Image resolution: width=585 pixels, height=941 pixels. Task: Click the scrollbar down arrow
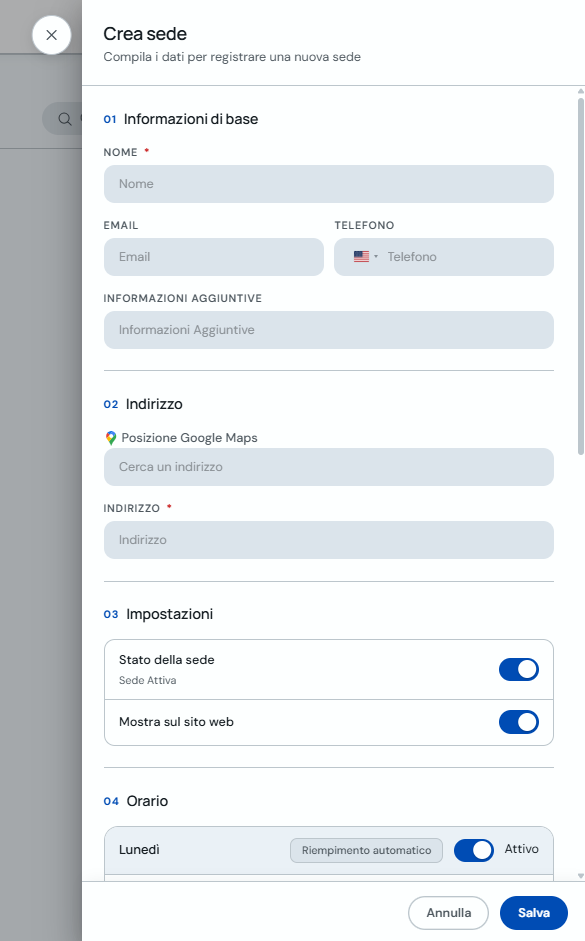(581, 876)
